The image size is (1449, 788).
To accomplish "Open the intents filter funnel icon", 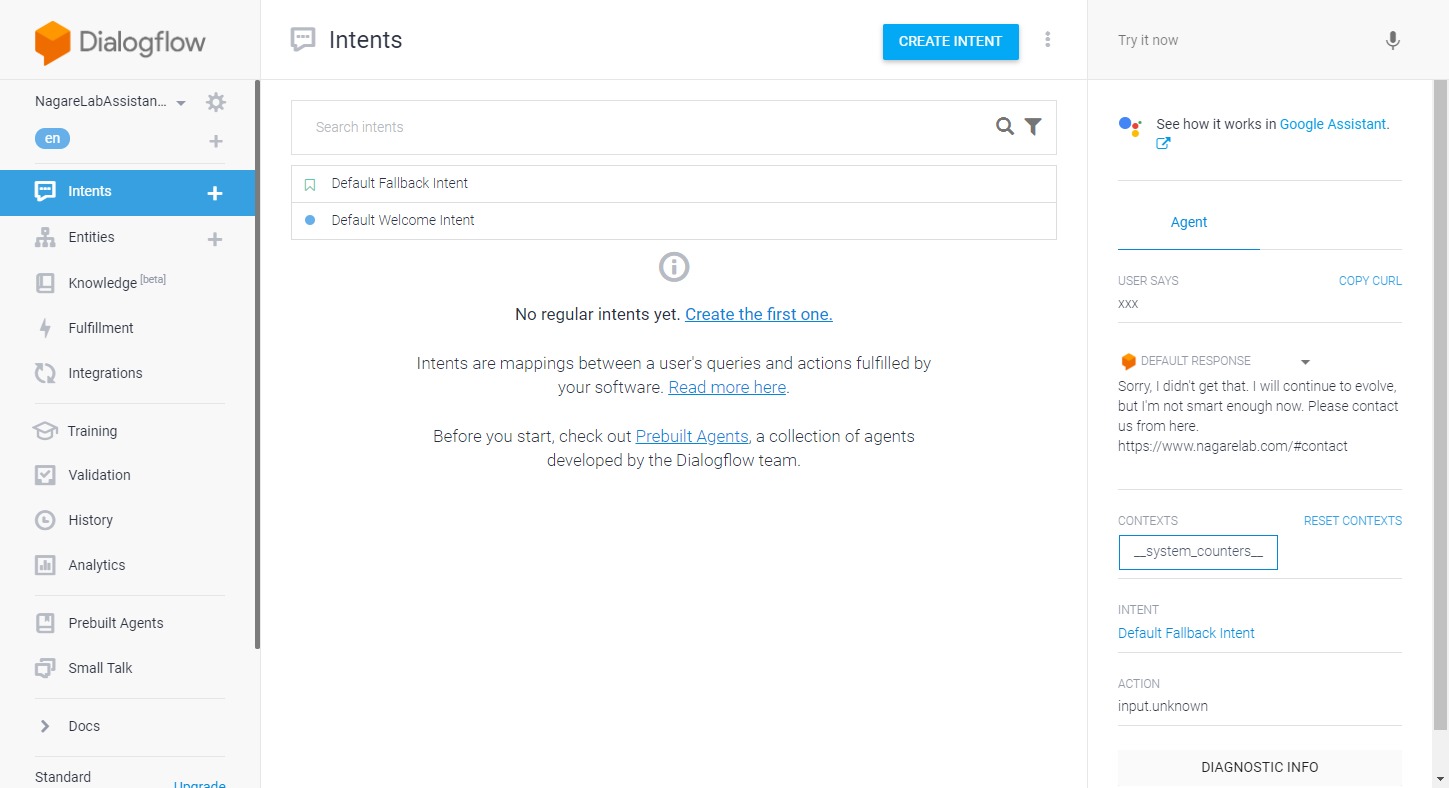I will 1033,126.
